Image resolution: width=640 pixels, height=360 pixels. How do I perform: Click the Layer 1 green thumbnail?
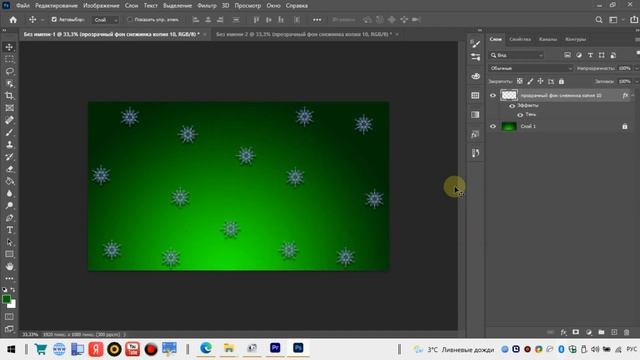pyautogui.click(x=509, y=127)
